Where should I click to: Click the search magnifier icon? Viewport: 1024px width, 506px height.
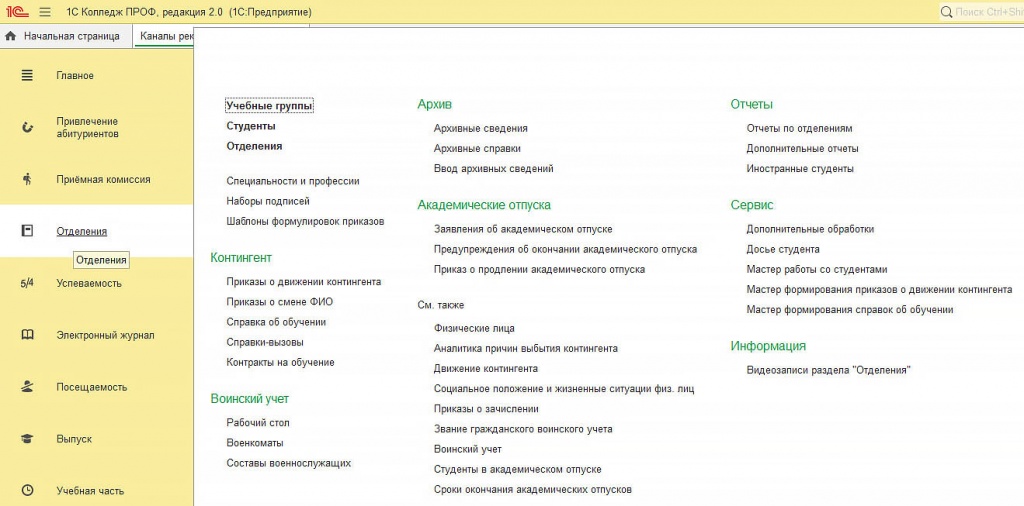pyautogui.click(x=946, y=12)
